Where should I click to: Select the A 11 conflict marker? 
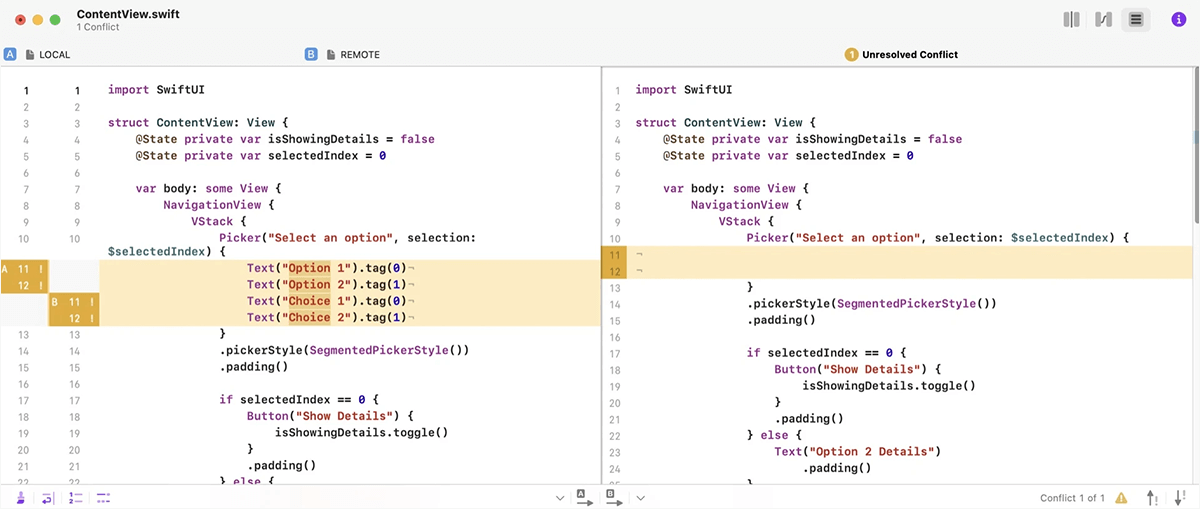[25, 269]
